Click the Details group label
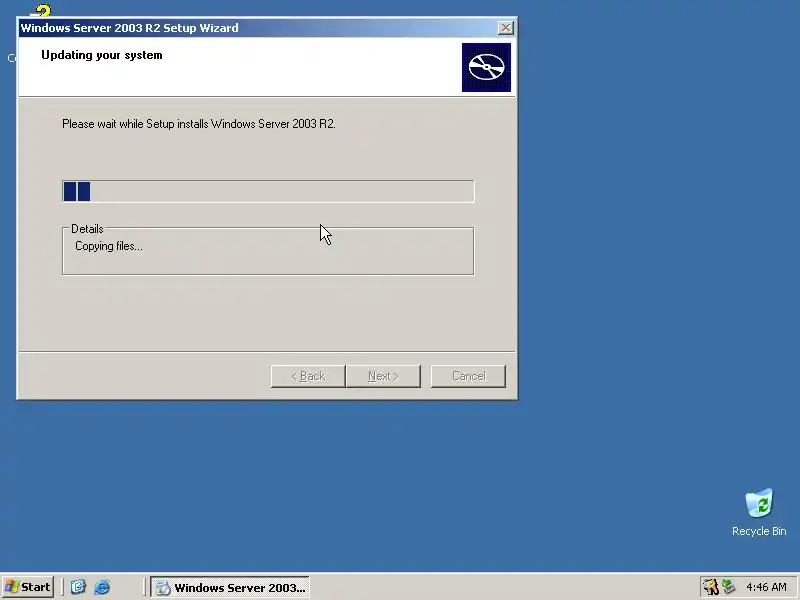The width and height of the screenshot is (800, 600). tap(87, 229)
